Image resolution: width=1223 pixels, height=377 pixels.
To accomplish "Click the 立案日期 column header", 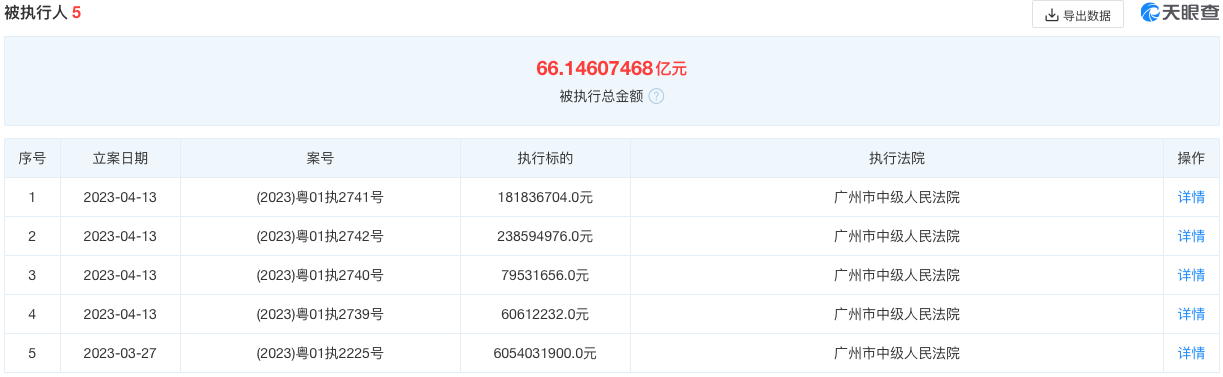I will click(120, 158).
